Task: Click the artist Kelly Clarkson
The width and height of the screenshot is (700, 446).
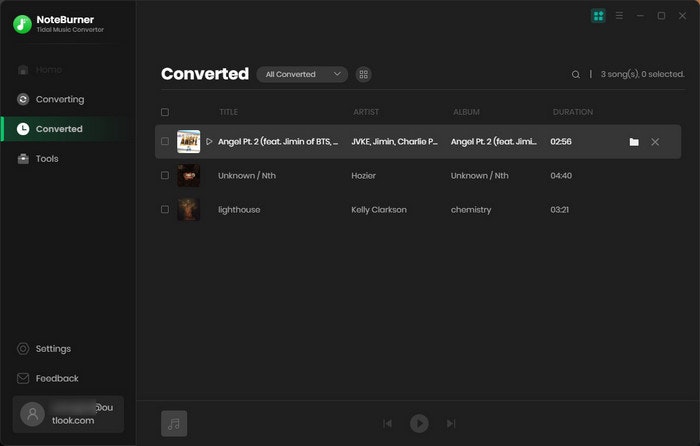Action: click(x=379, y=210)
